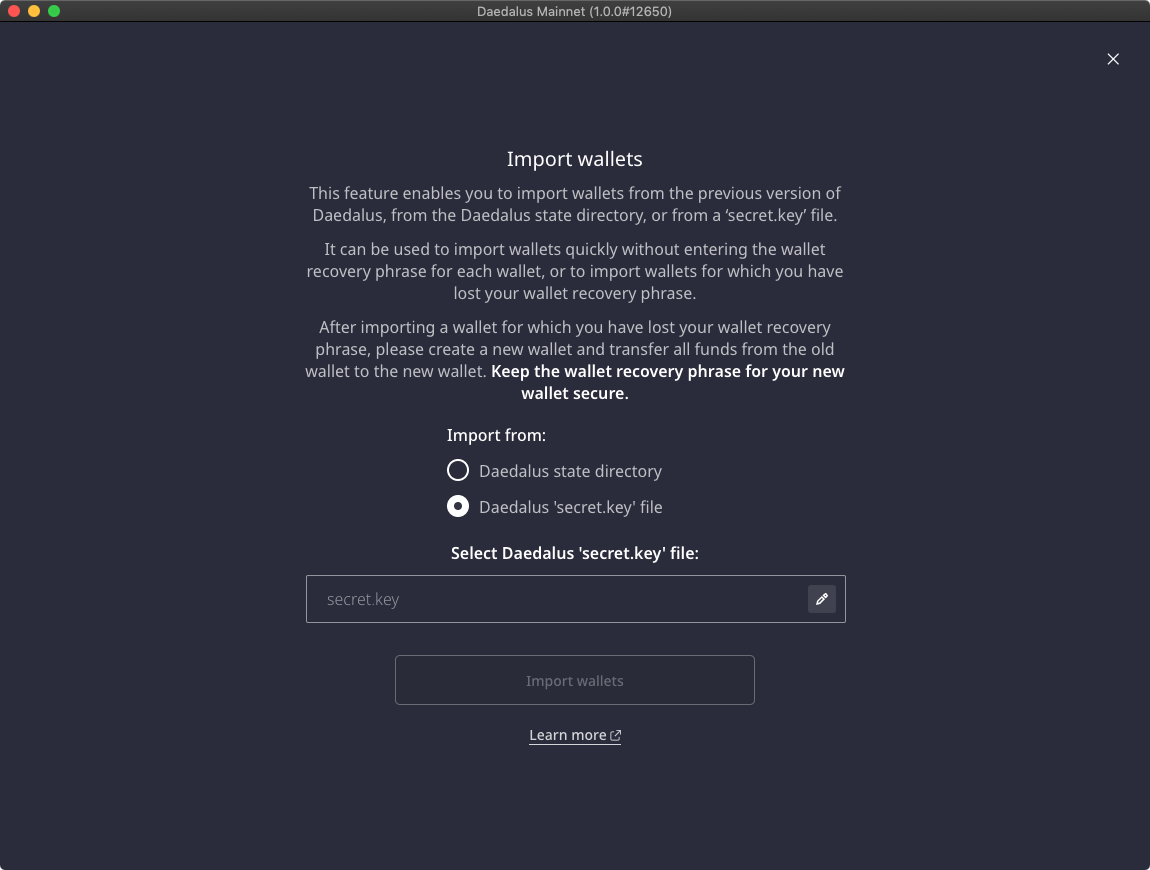Click the "Select Daedalus 'secret.key' file:" label

(575, 553)
